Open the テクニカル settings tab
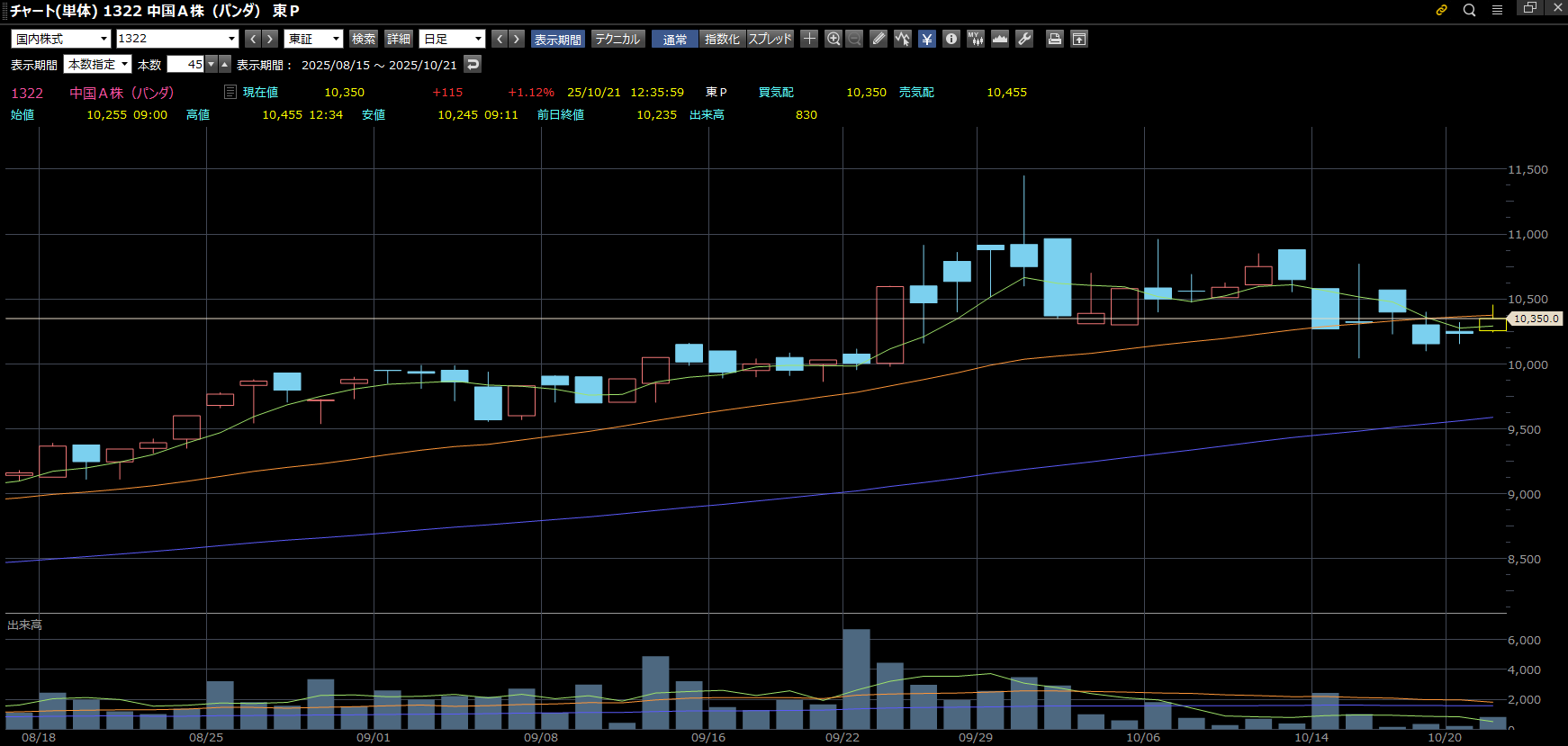Screen dimensions: 1568x746 [617, 39]
